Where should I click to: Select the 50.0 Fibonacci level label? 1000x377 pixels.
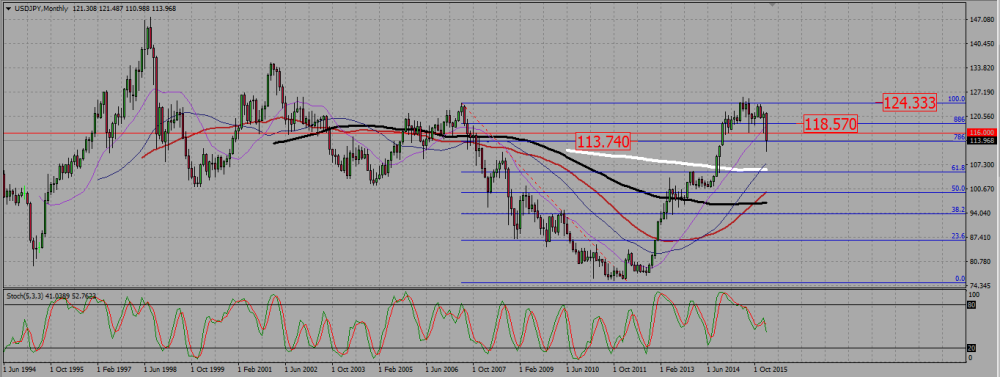pos(957,189)
